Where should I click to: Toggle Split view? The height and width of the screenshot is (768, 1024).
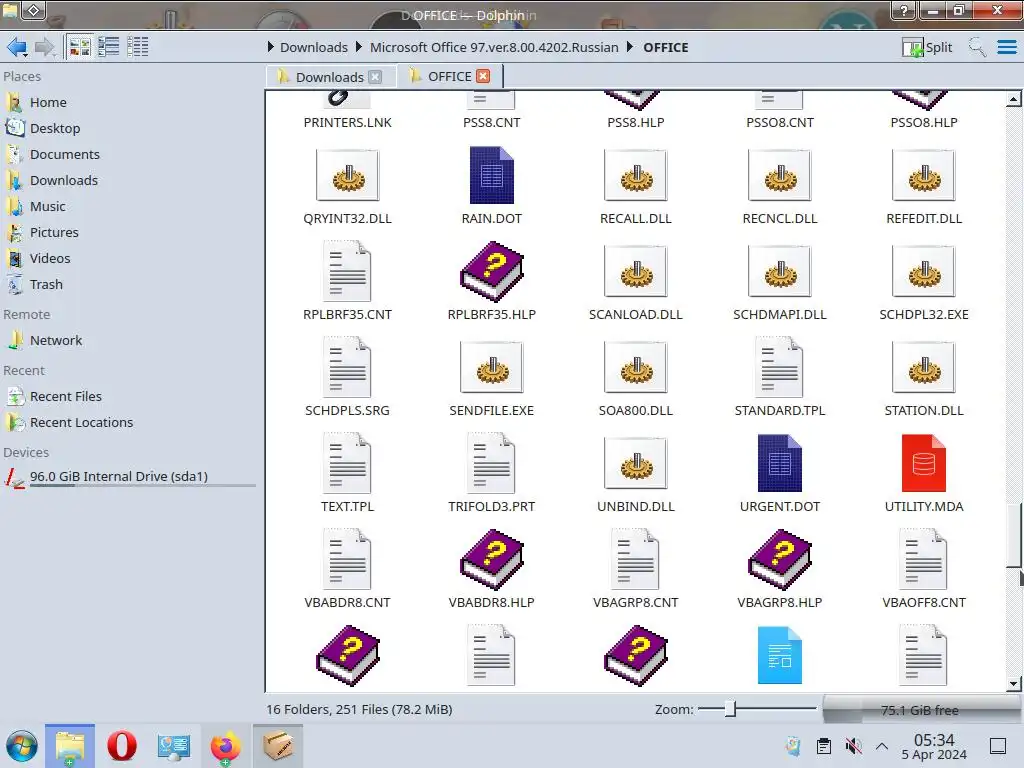pos(927,47)
